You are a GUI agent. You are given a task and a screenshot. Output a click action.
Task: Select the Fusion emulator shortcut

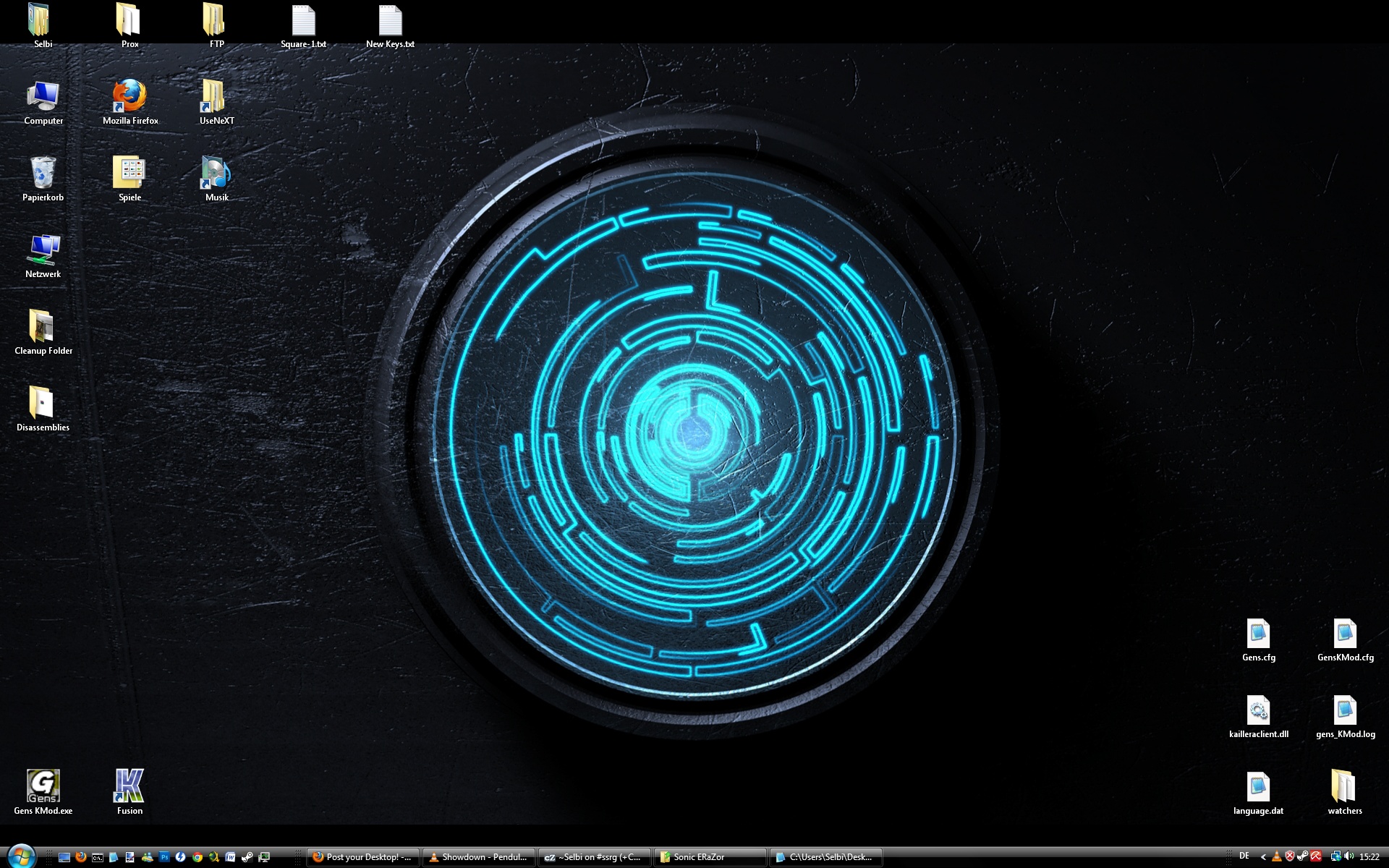tap(129, 793)
